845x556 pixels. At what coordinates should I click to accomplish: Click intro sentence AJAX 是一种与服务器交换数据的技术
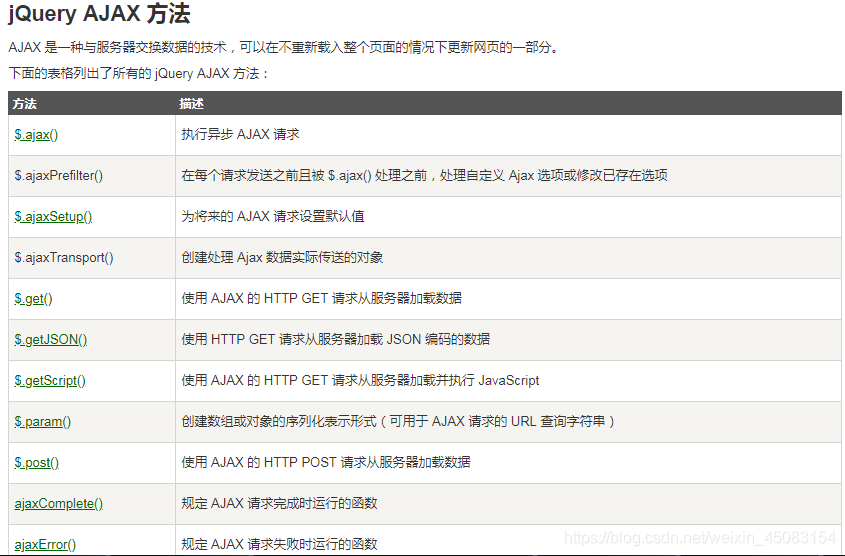284,47
